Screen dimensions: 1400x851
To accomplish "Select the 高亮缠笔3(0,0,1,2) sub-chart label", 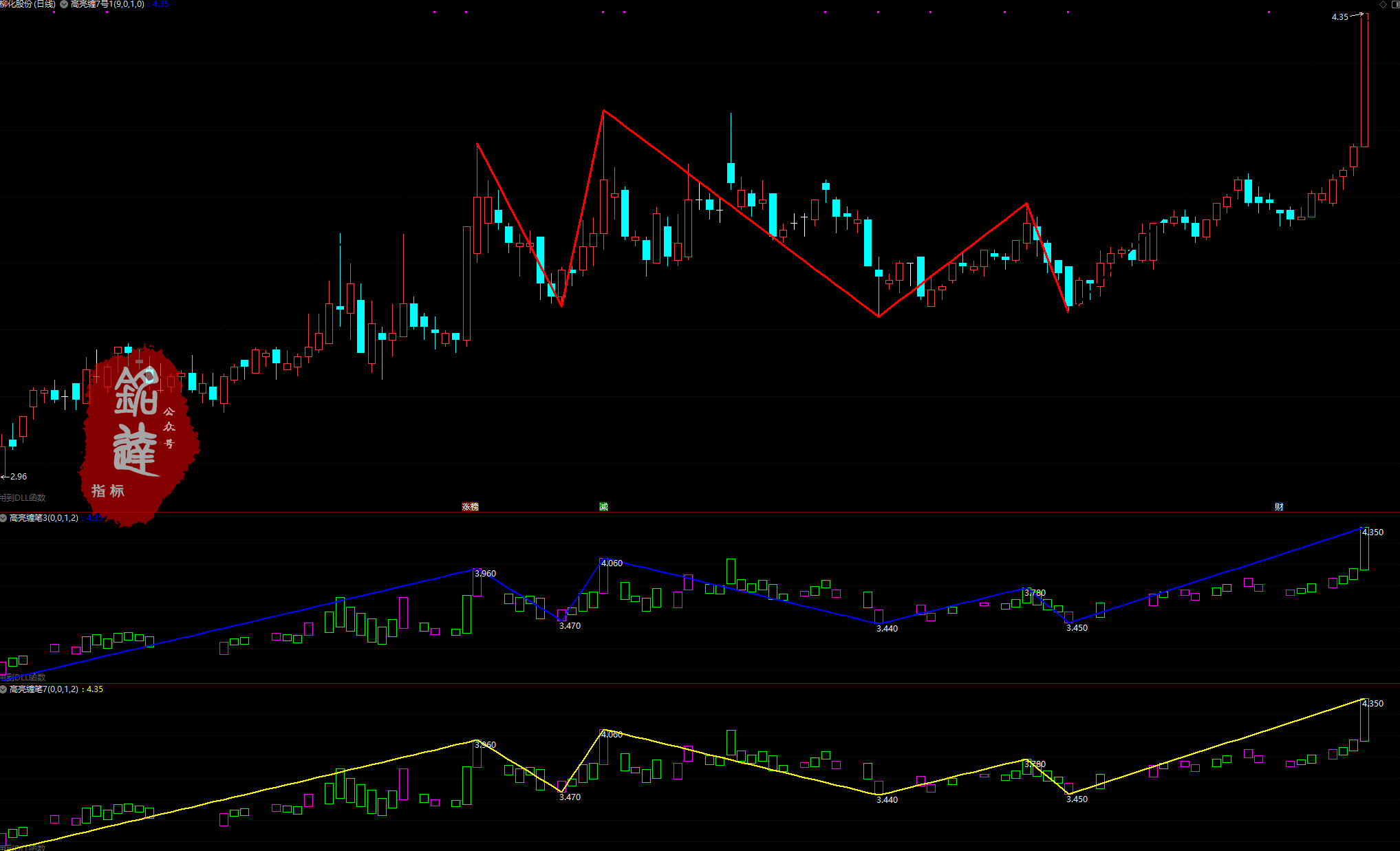I will pos(44,518).
